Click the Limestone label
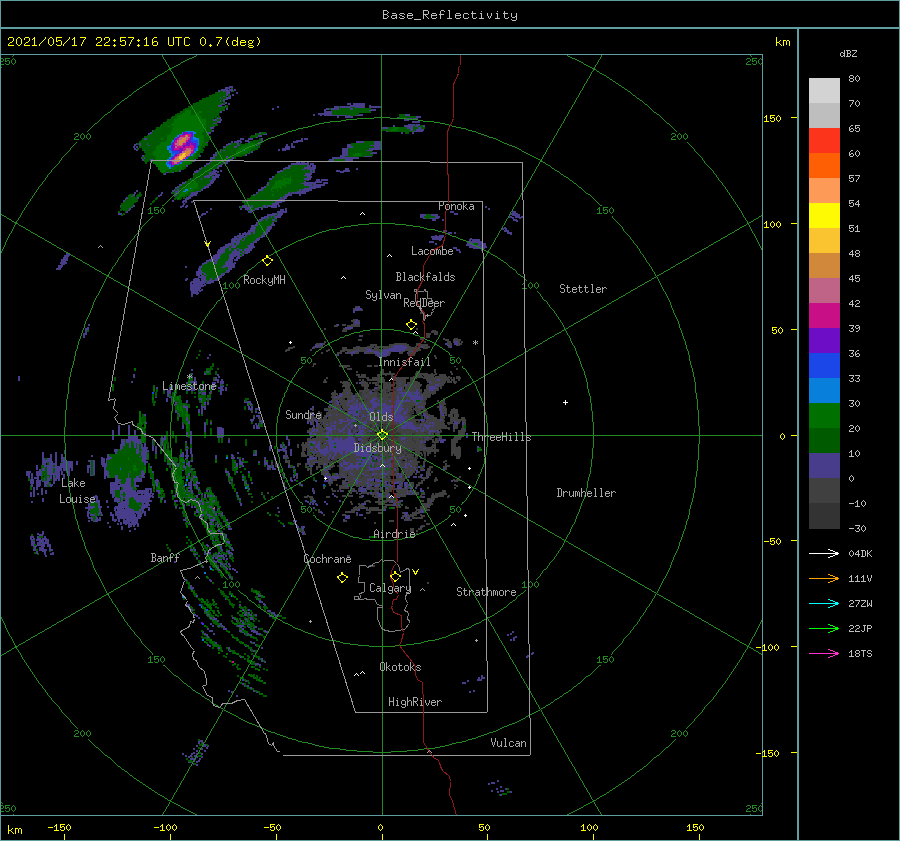Viewport: 900px width, 841px height. click(x=189, y=386)
